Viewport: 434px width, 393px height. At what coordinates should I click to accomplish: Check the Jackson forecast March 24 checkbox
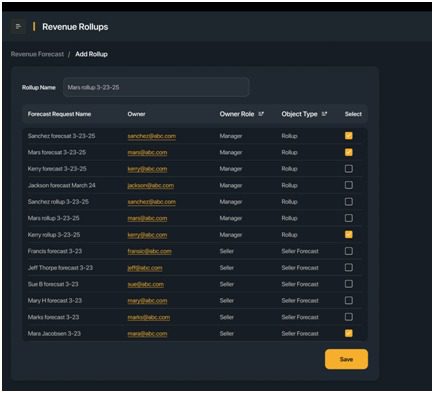[349, 185]
